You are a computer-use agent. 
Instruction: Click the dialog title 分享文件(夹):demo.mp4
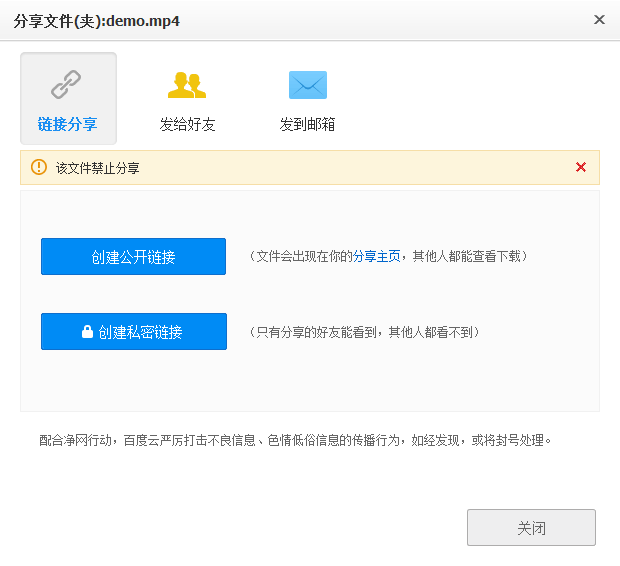pyautogui.click(x=96, y=21)
